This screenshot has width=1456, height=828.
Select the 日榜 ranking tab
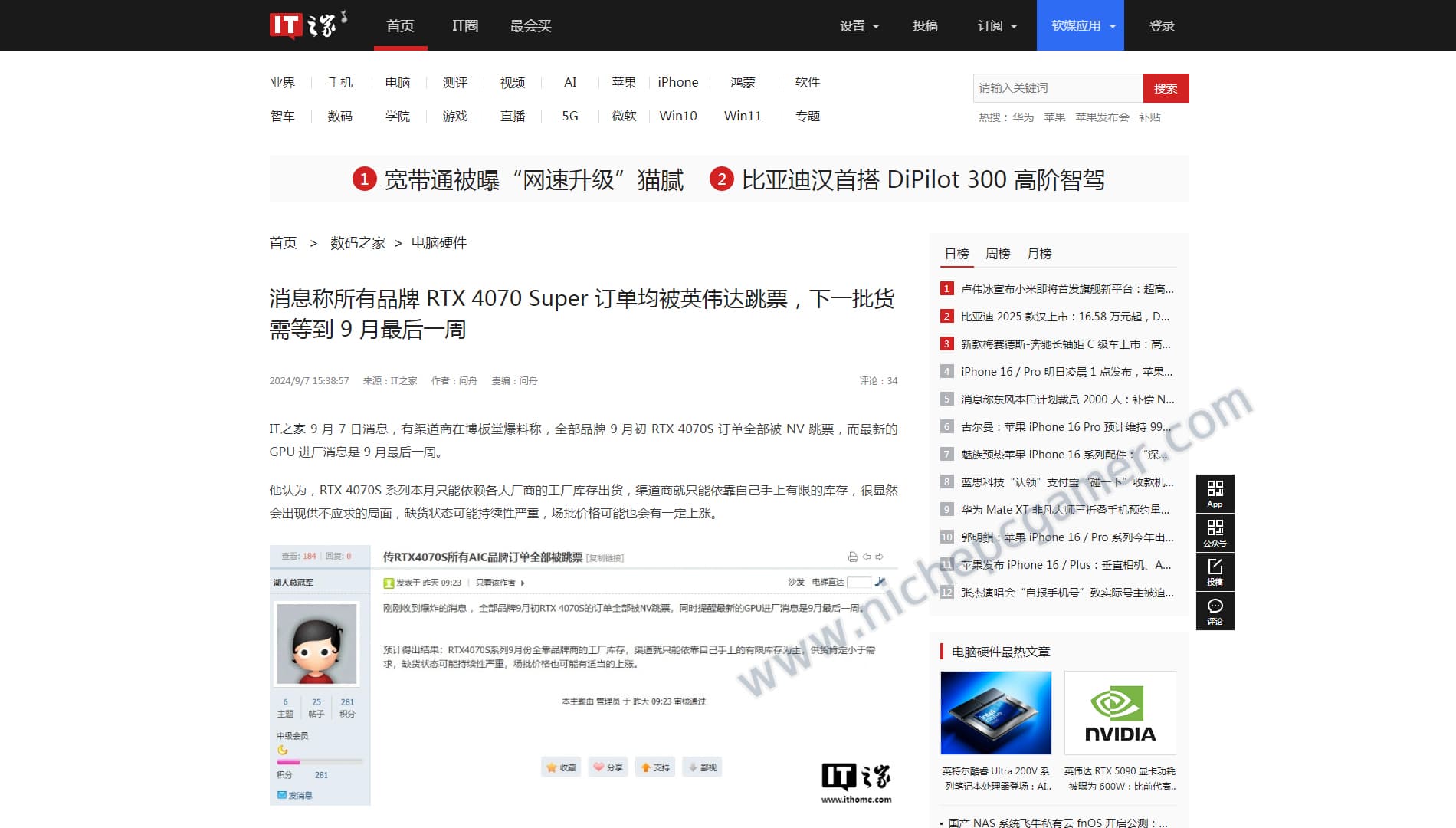(x=956, y=254)
